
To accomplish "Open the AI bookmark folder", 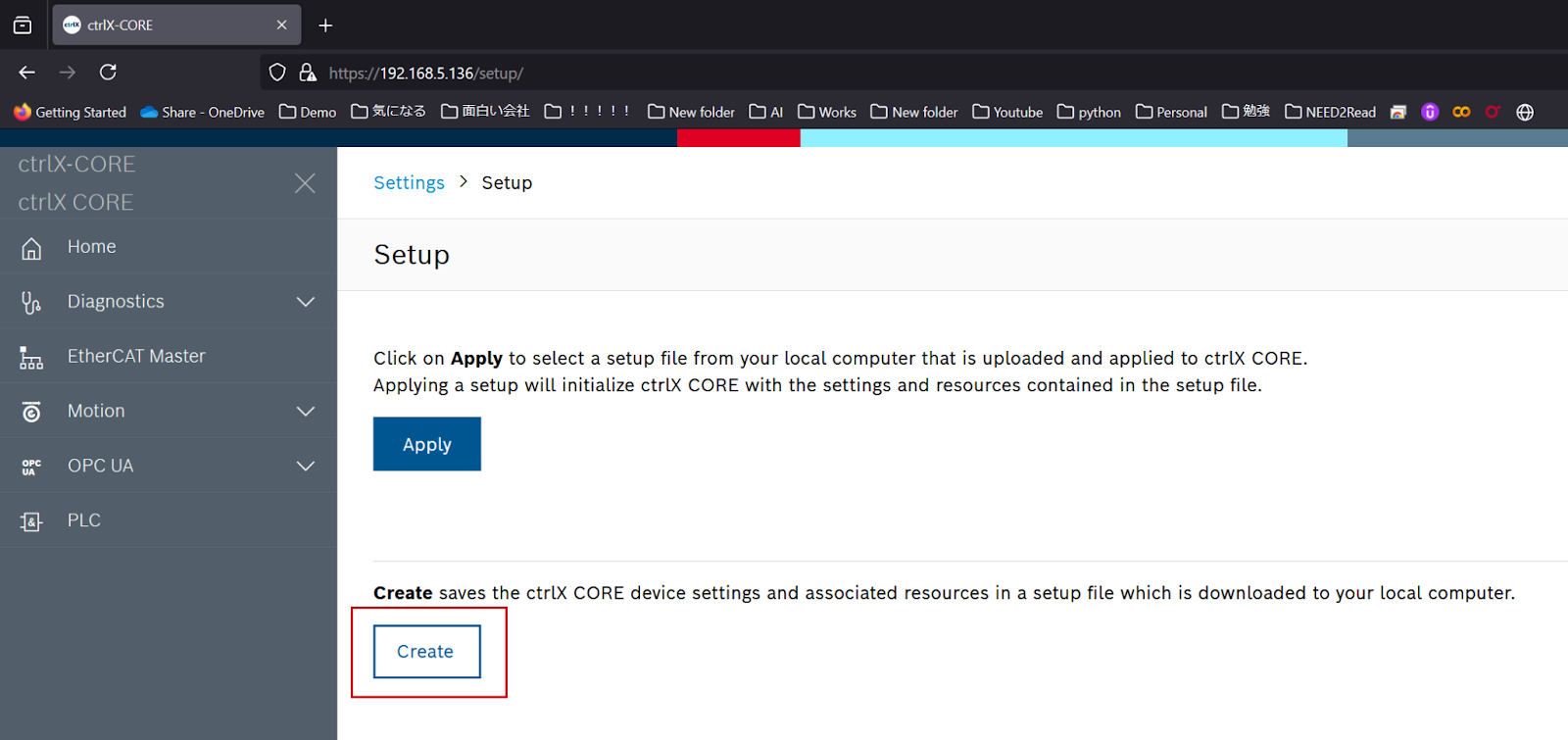I will click(766, 112).
